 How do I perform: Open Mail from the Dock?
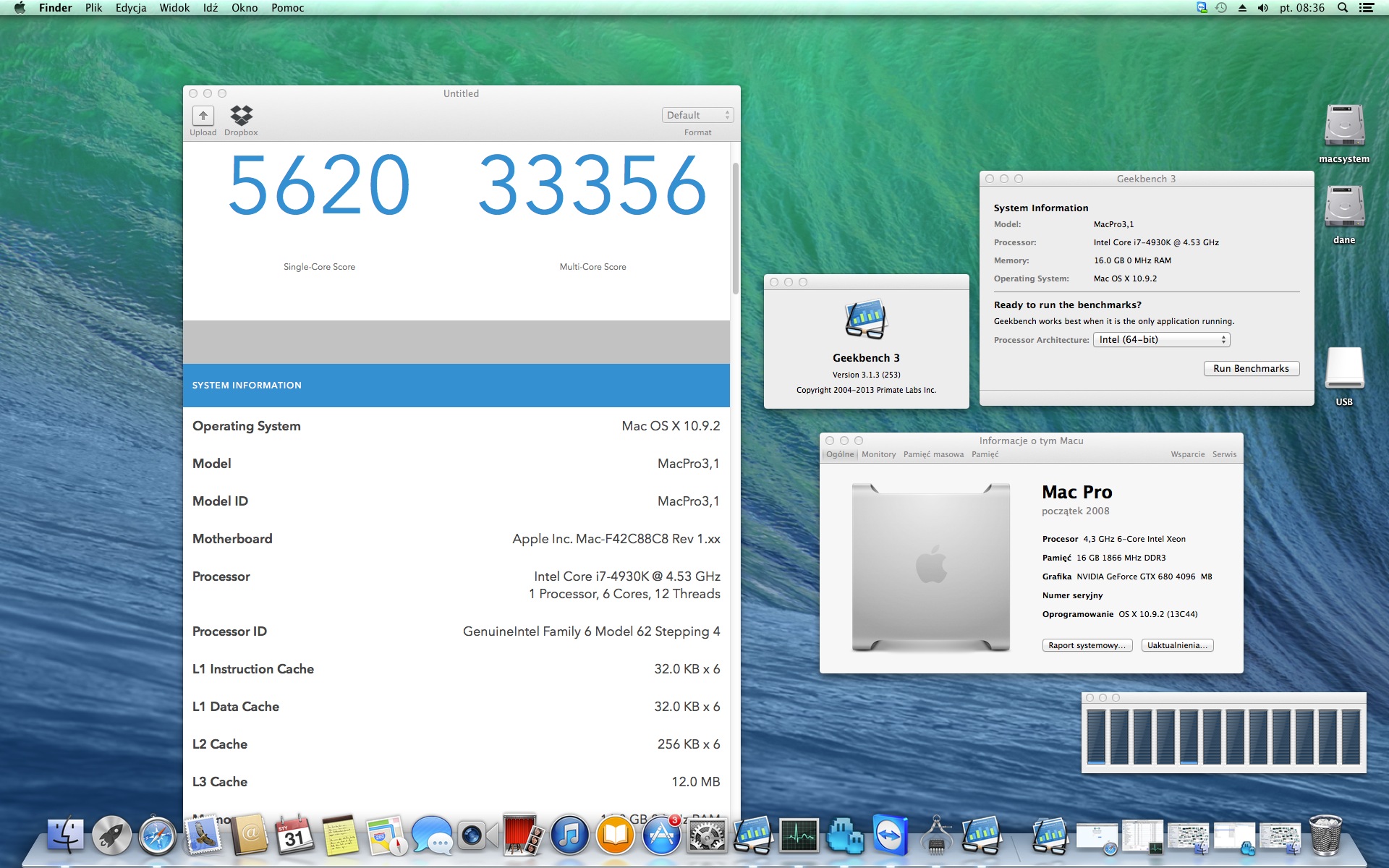click(203, 836)
